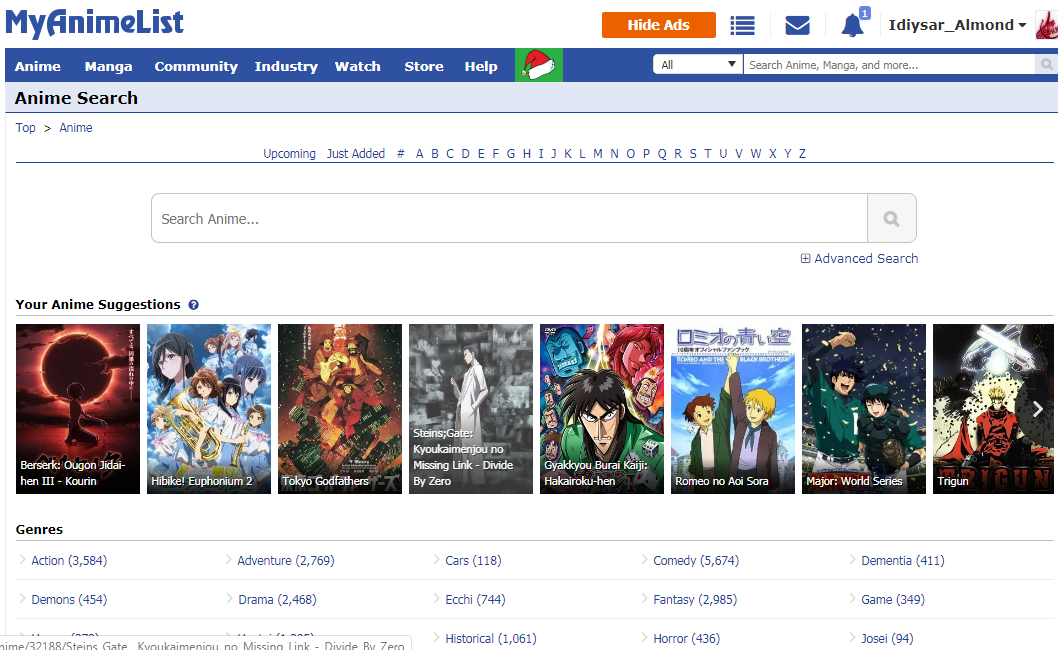Viewport: 1058px width, 650px height.
Task: Open the anime list icon in header
Action: (x=742, y=26)
